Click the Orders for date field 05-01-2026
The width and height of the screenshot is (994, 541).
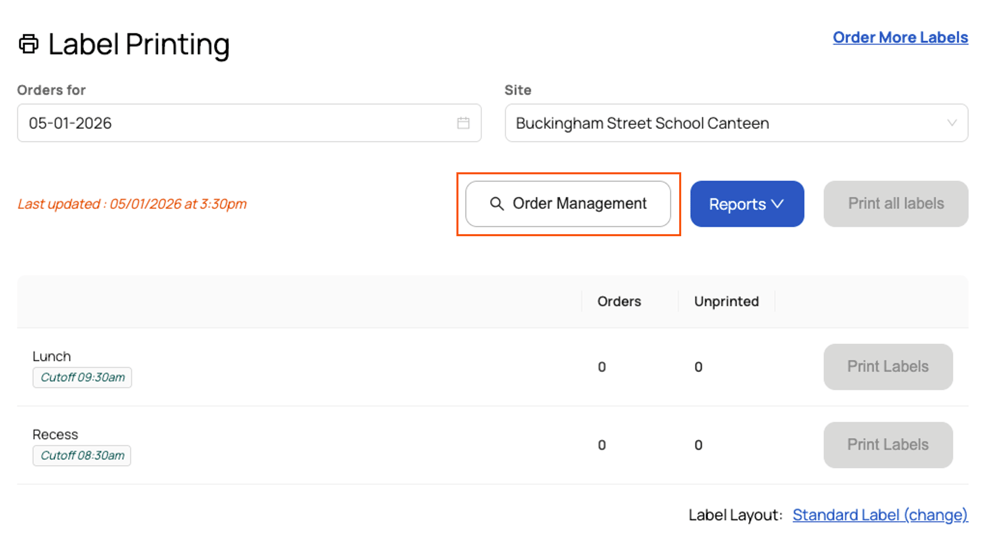249,123
